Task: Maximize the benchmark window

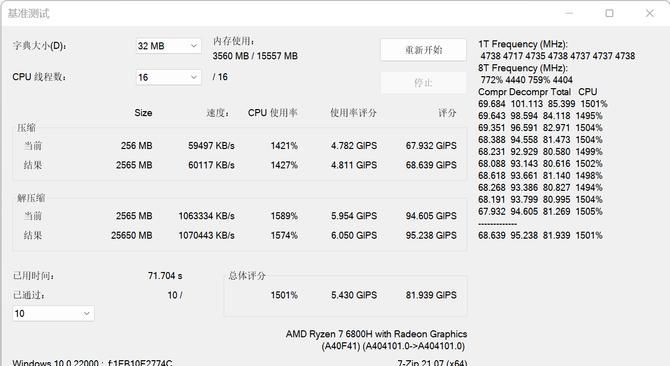Action: click(609, 13)
